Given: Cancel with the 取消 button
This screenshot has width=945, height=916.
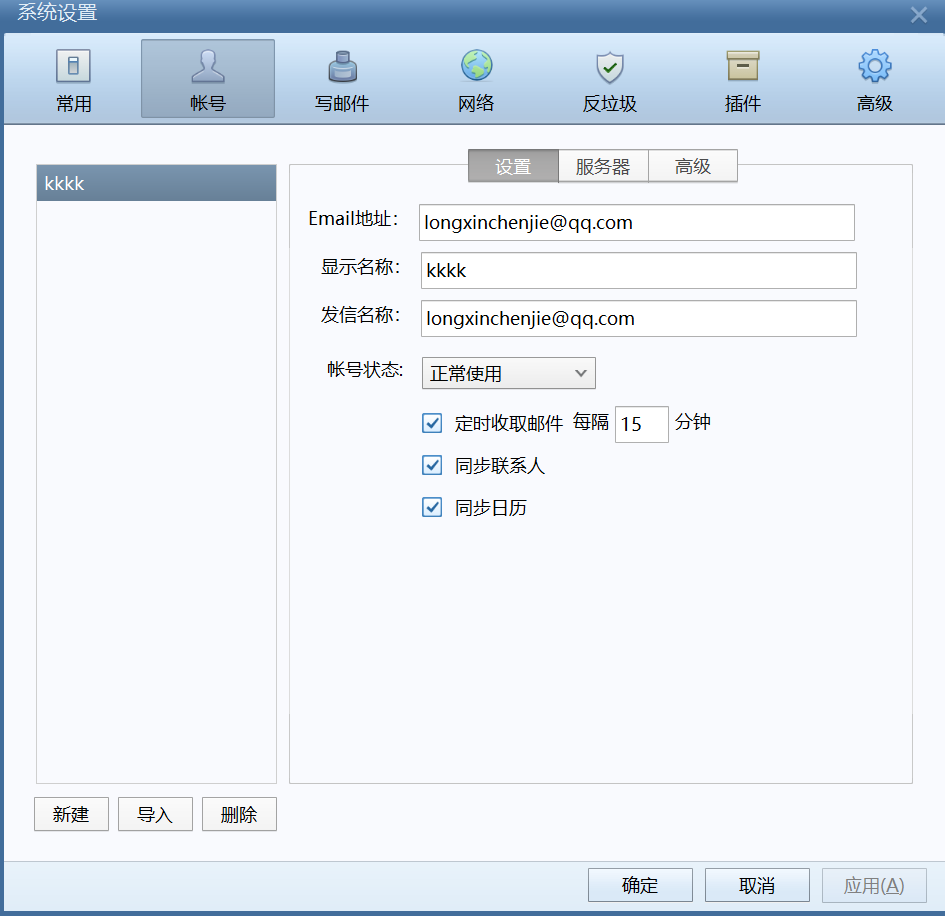Looking at the screenshot, I should [757, 885].
